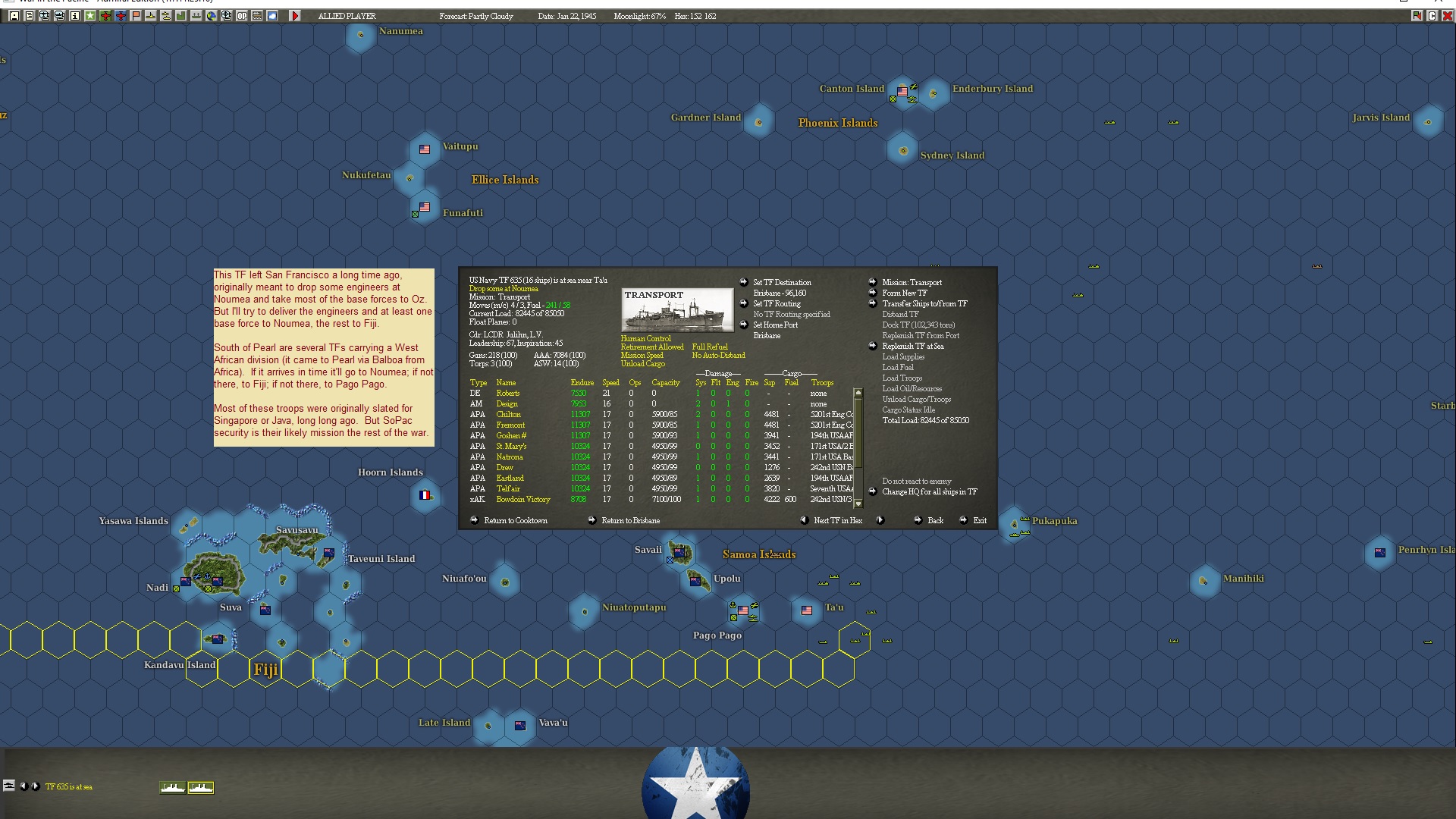The height and width of the screenshot is (819, 1456).
Task: Click the red end-turn play arrow
Action: click(x=295, y=16)
